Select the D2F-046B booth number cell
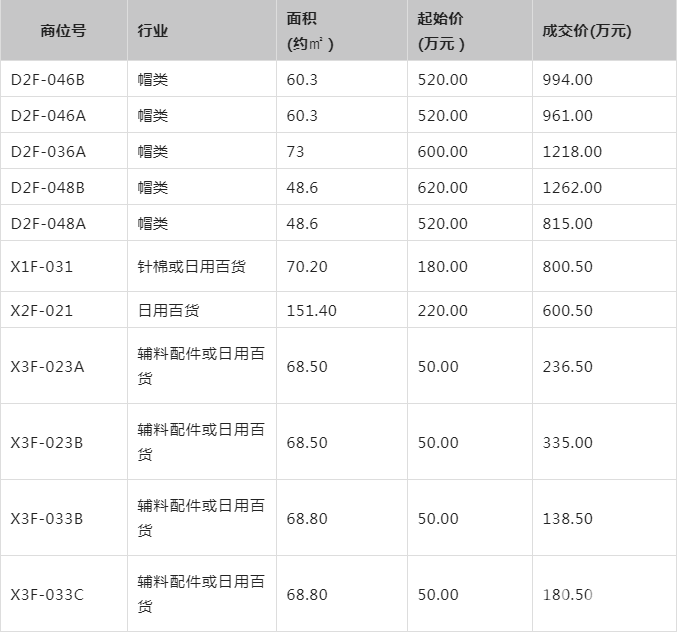The width and height of the screenshot is (677, 632). (x=48, y=80)
